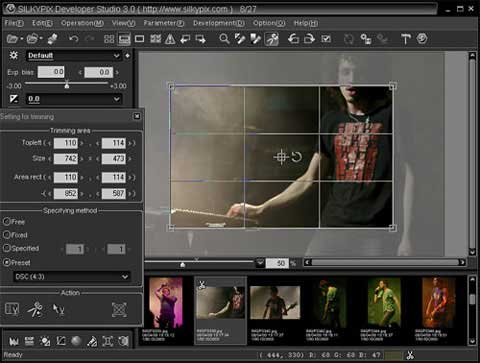Image resolution: width=480 pixels, height=363 pixels.
Task: Click the IV button in Action section
Action: [x=12, y=309]
